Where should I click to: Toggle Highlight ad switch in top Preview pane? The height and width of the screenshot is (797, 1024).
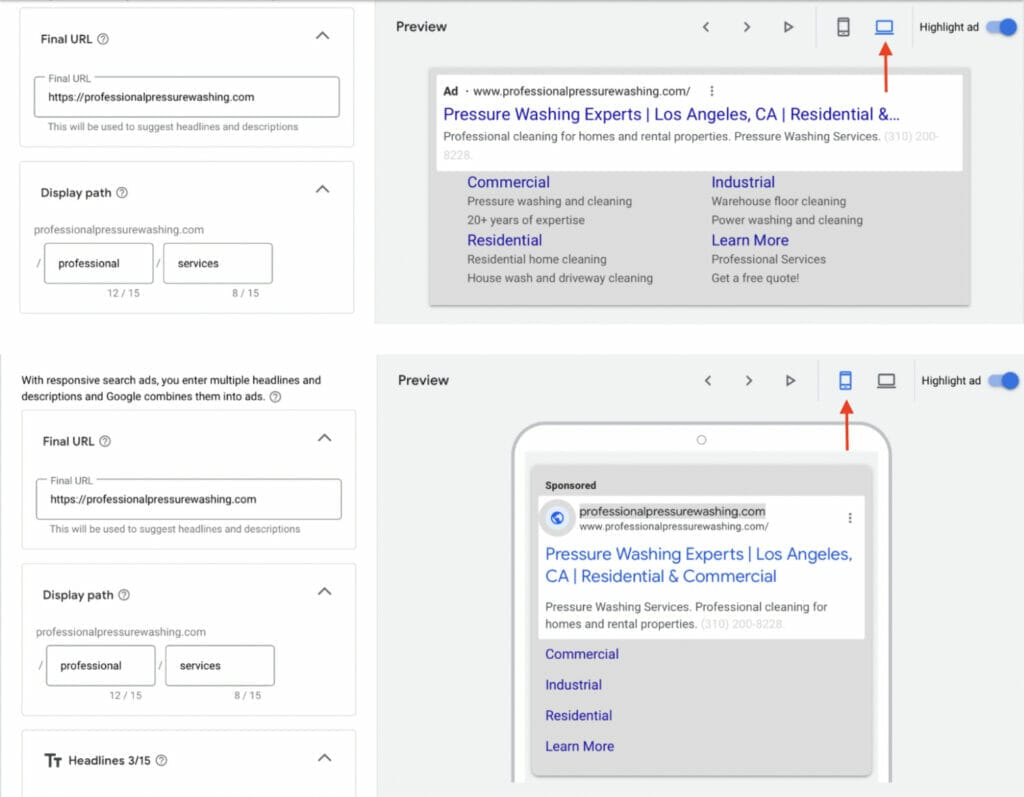coord(1000,27)
